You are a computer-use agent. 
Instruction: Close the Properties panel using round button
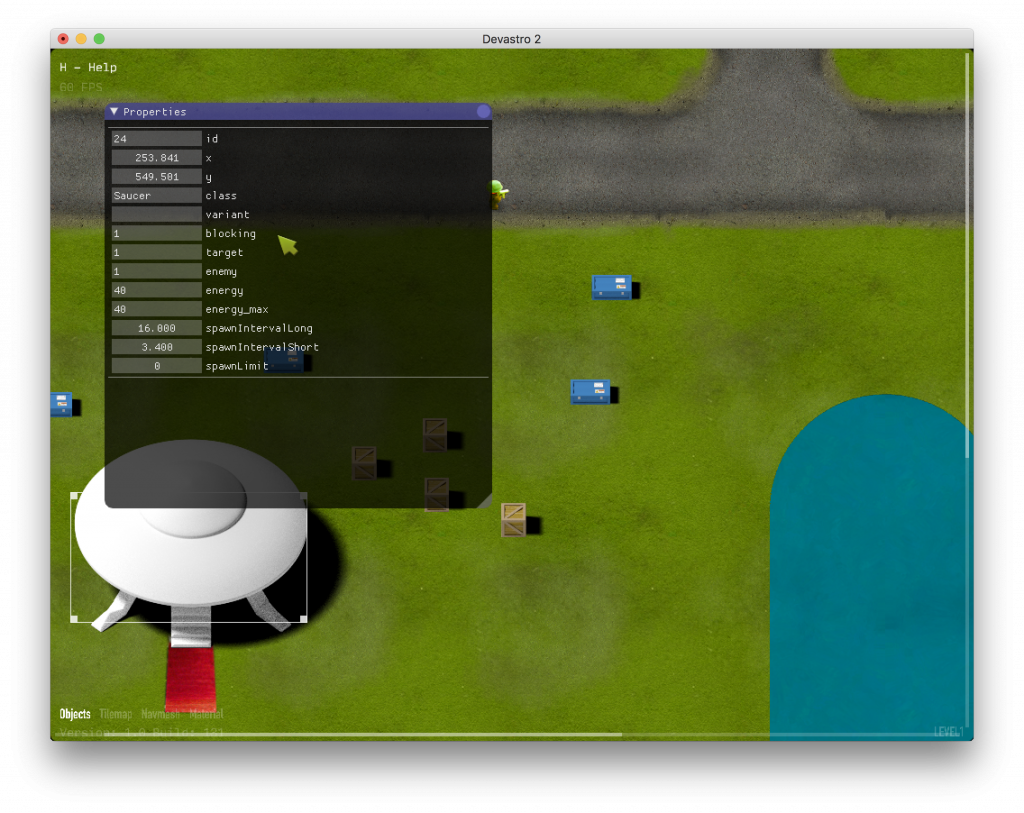pos(483,112)
